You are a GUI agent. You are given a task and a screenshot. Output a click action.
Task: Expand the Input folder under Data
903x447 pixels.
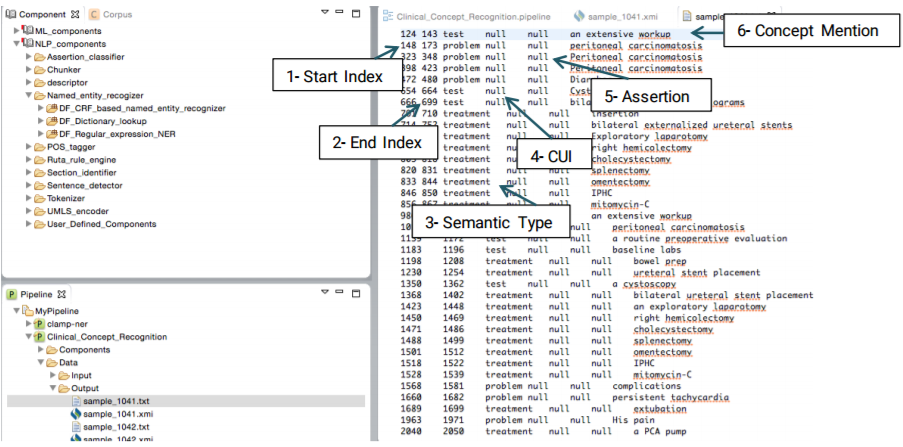click(52, 375)
